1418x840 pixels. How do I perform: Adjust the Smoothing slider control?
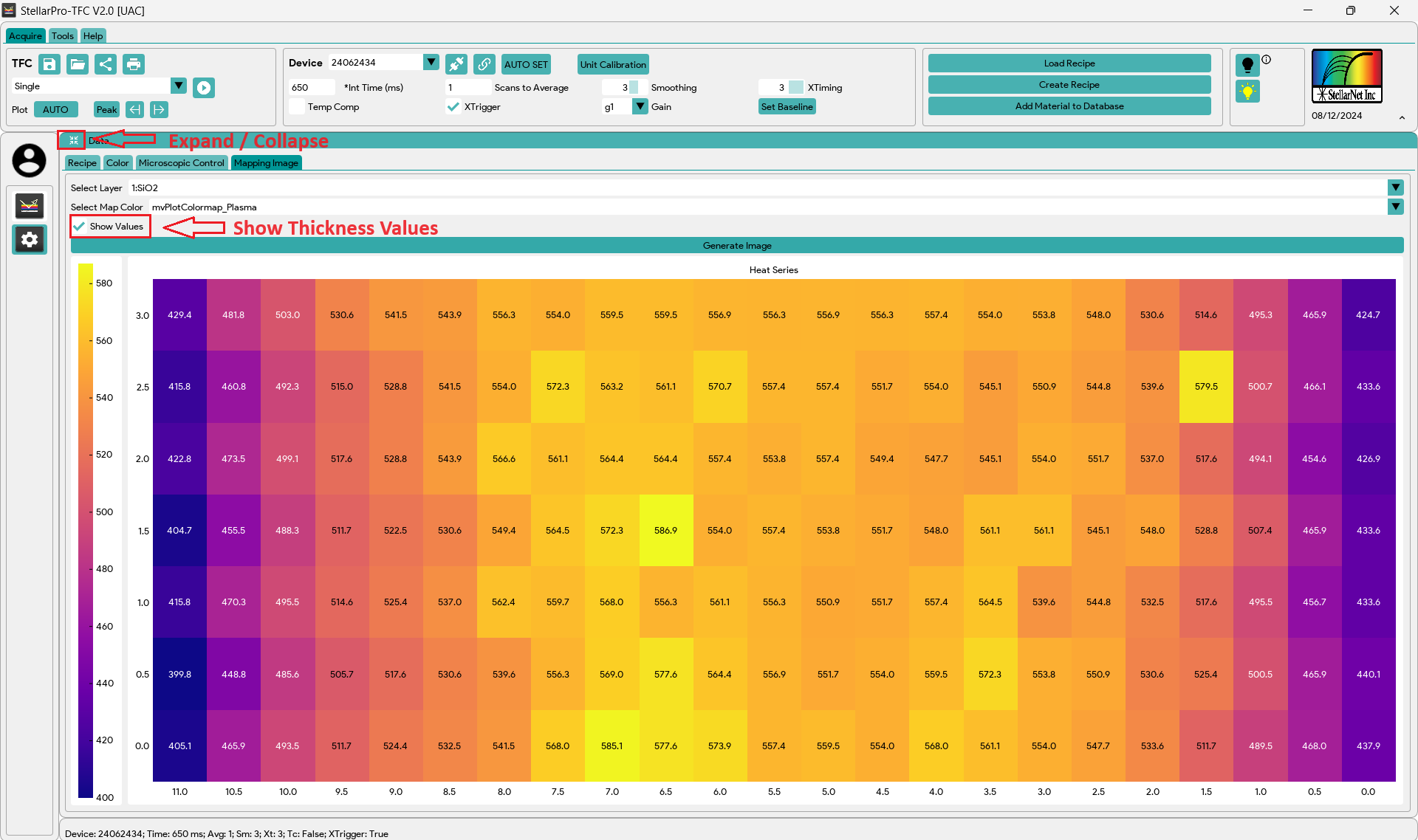pyautogui.click(x=634, y=87)
